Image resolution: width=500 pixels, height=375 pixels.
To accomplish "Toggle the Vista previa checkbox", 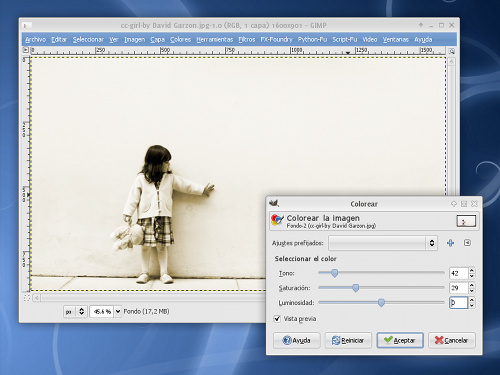I will click(x=277, y=319).
